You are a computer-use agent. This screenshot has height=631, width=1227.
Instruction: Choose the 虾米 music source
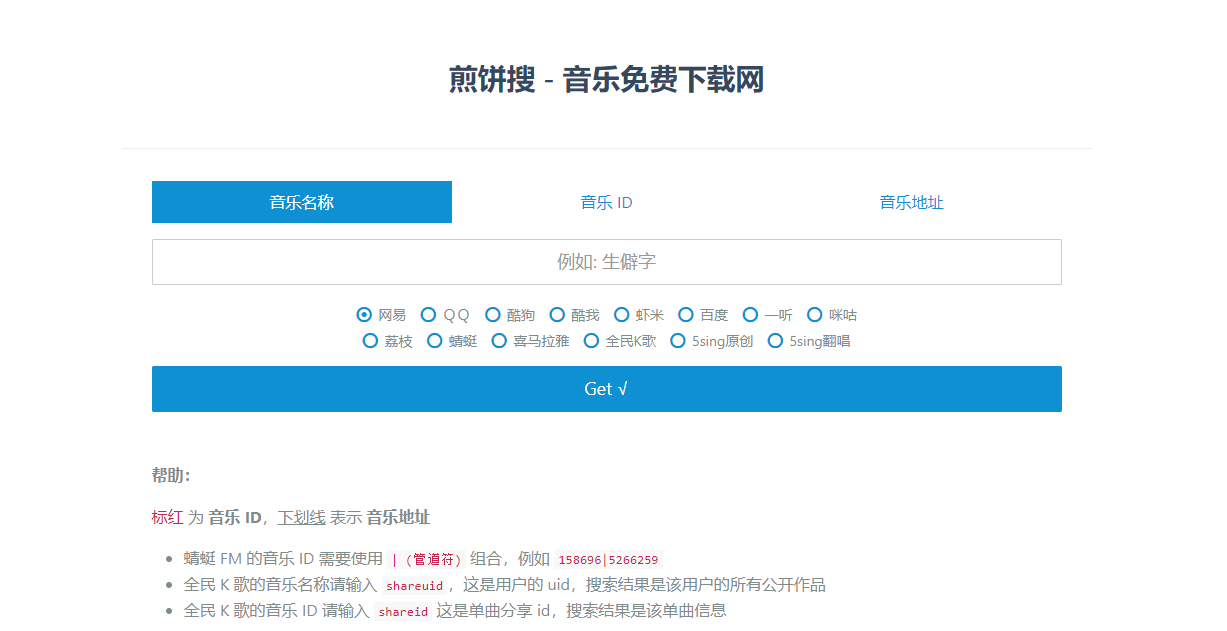pyautogui.click(x=622, y=315)
